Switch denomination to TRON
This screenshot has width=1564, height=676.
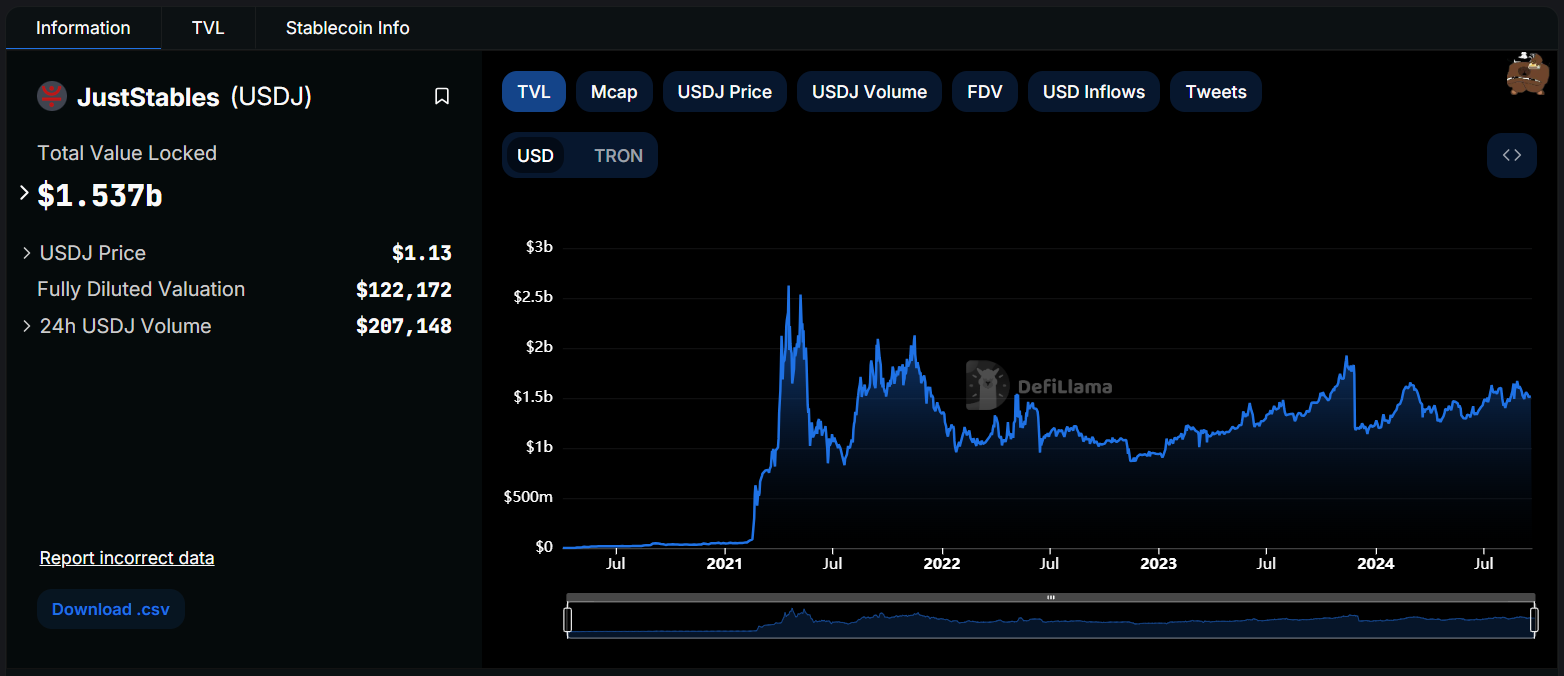[x=618, y=156]
